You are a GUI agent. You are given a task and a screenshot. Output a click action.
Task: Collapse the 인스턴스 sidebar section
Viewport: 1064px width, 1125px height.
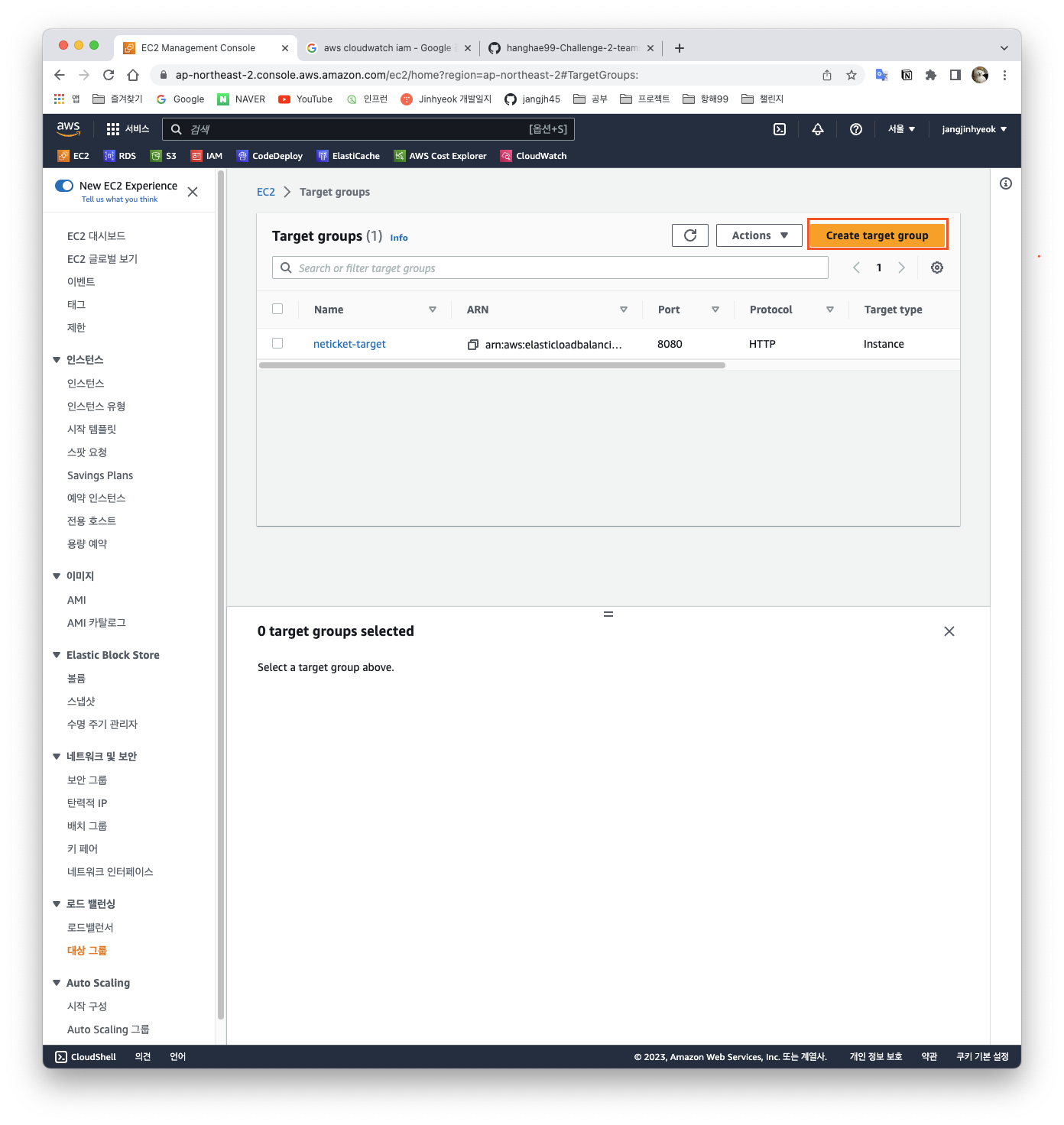57,360
